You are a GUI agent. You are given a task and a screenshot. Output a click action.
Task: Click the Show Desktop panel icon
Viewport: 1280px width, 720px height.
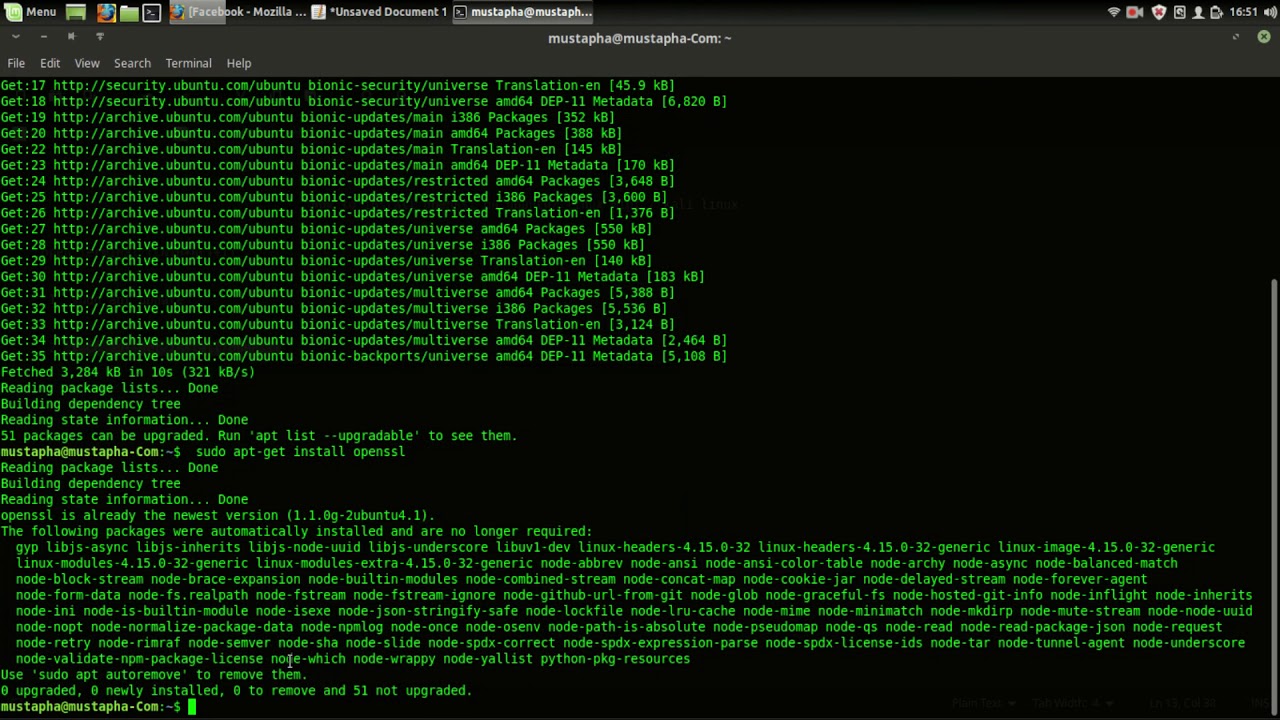(76, 12)
